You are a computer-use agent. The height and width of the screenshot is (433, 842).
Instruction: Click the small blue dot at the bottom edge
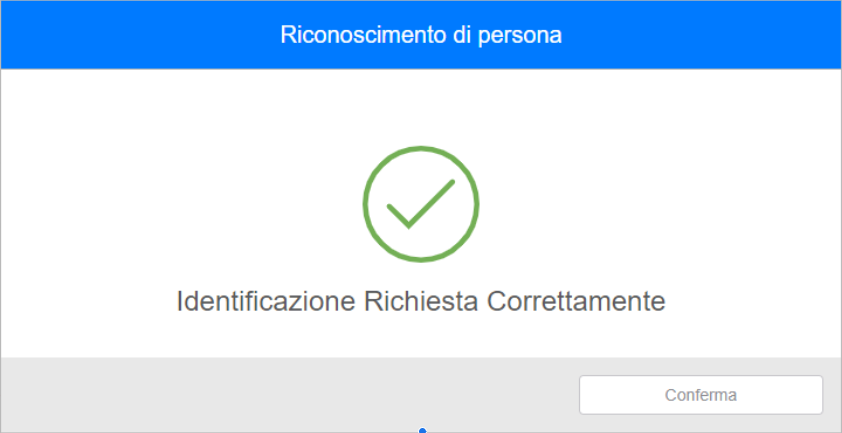pos(423,430)
